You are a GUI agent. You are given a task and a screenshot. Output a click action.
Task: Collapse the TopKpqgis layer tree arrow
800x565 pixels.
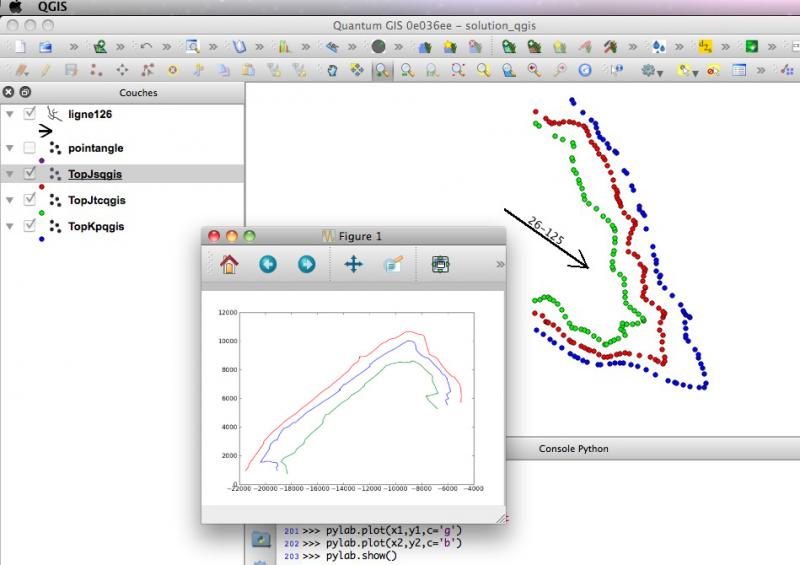click(x=10, y=226)
